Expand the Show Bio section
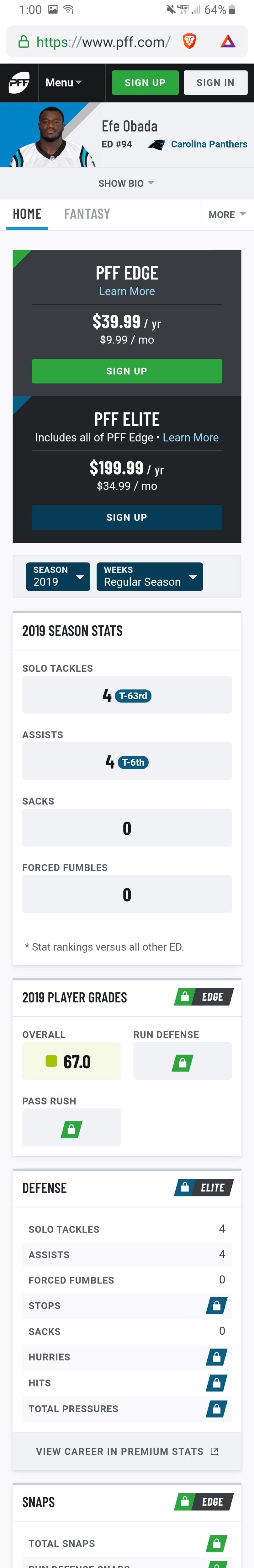Viewport: 254px width, 1568px height. click(x=126, y=183)
